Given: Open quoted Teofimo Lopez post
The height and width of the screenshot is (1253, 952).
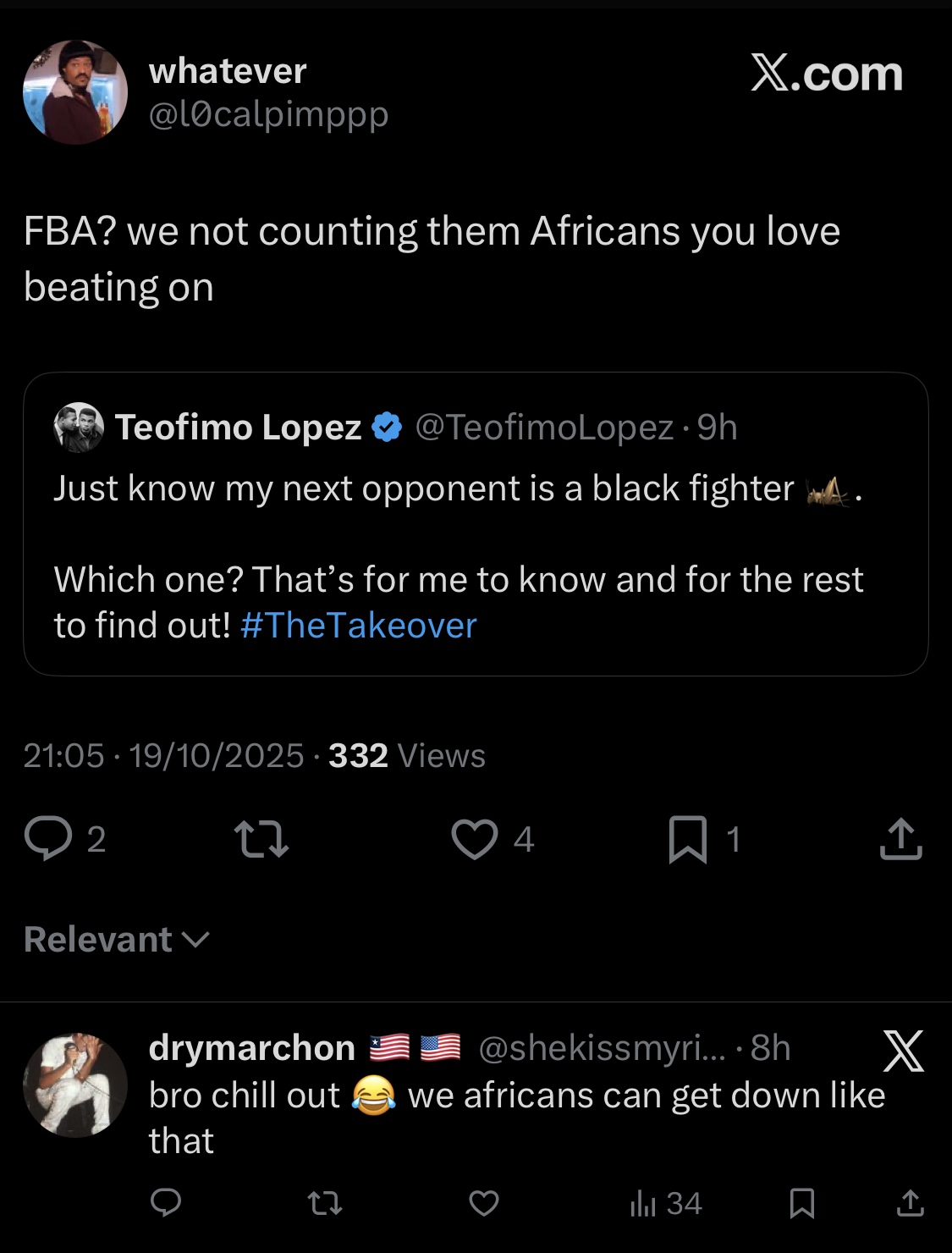Looking at the screenshot, I should [x=476, y=524].
